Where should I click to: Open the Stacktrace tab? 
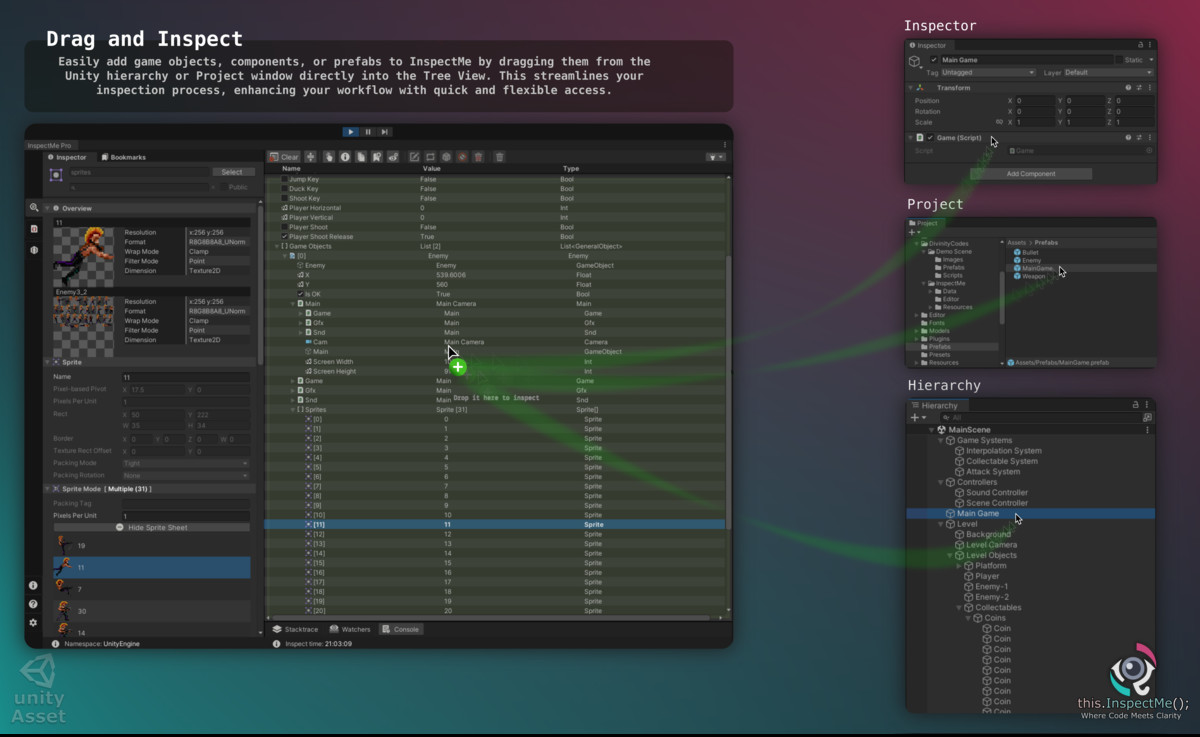[295, 629]
